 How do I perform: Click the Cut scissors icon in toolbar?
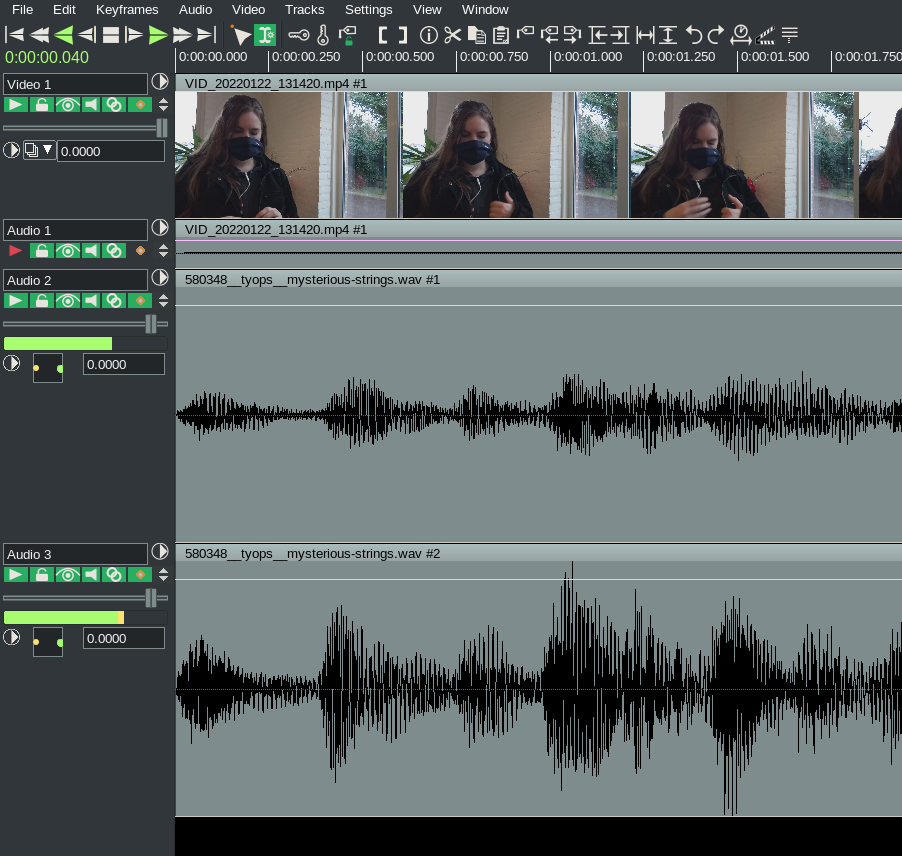[453, 35]
